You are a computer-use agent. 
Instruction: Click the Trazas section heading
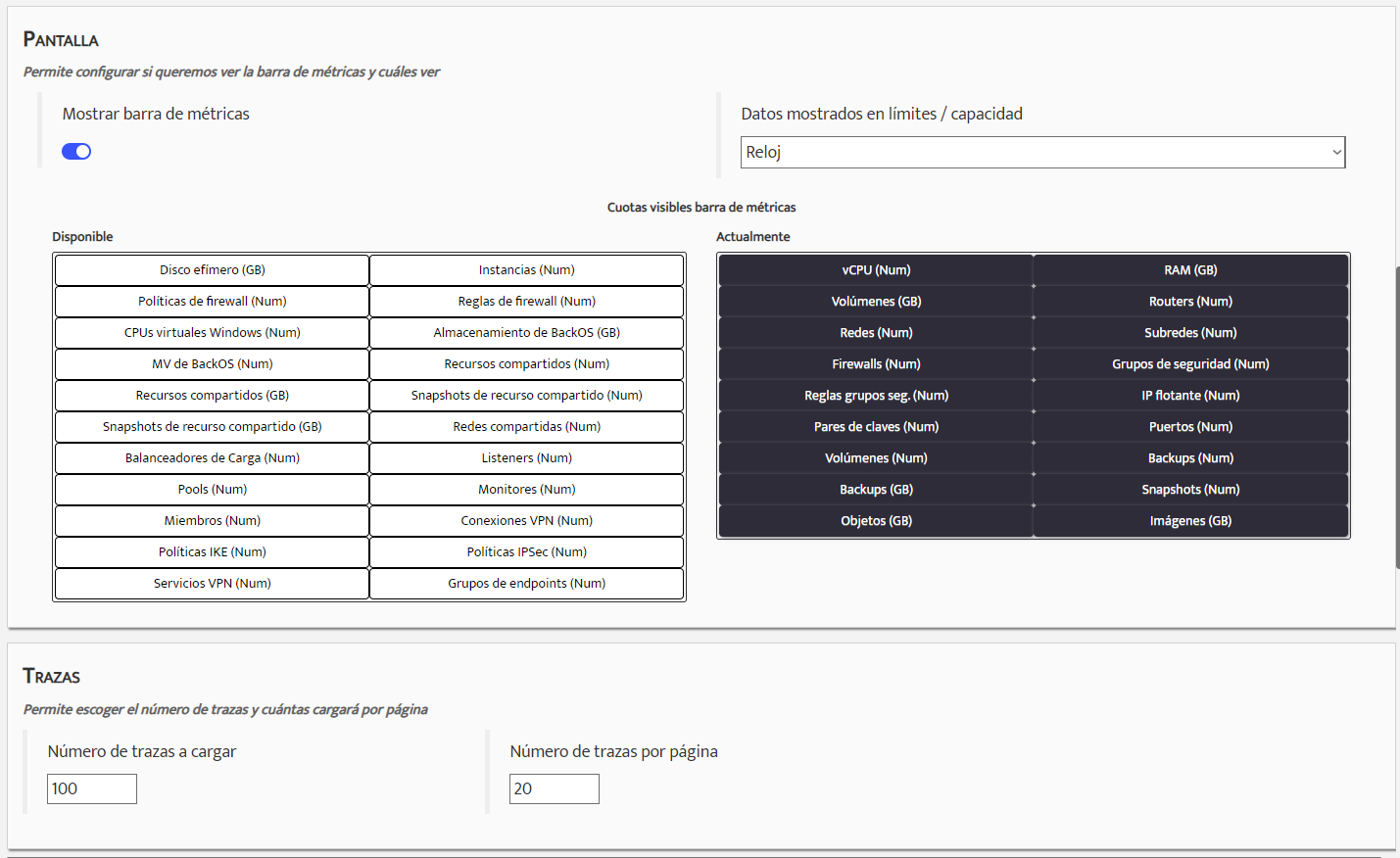coord(52,676)
